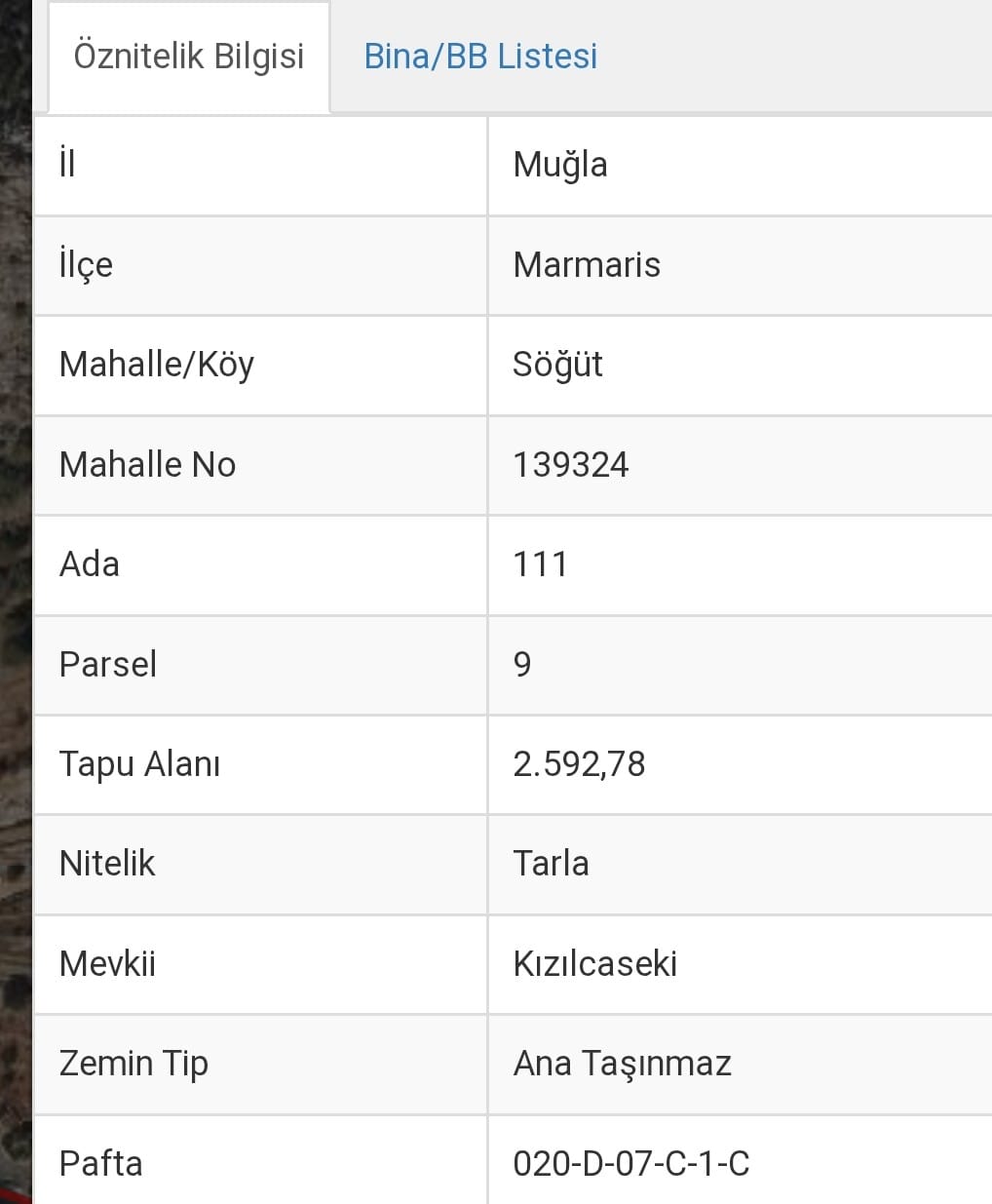
Task: Select the Tapu Alanı value 2.592,78
Action: pyautogui.click(x=579, y=764)
